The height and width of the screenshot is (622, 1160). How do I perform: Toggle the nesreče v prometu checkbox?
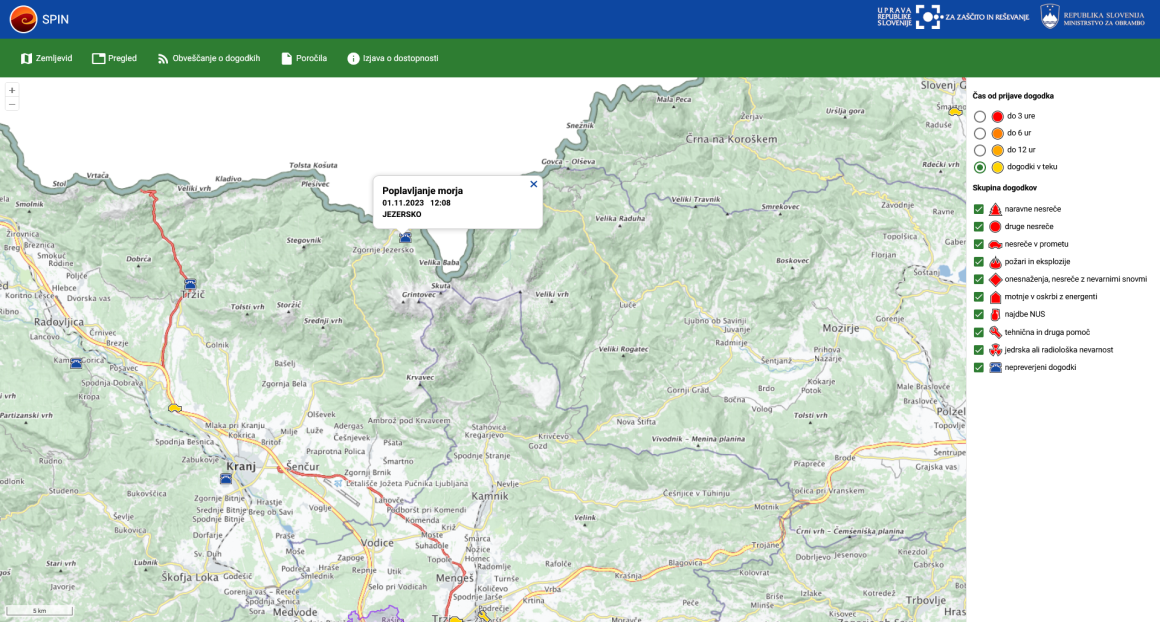[979, 244]
